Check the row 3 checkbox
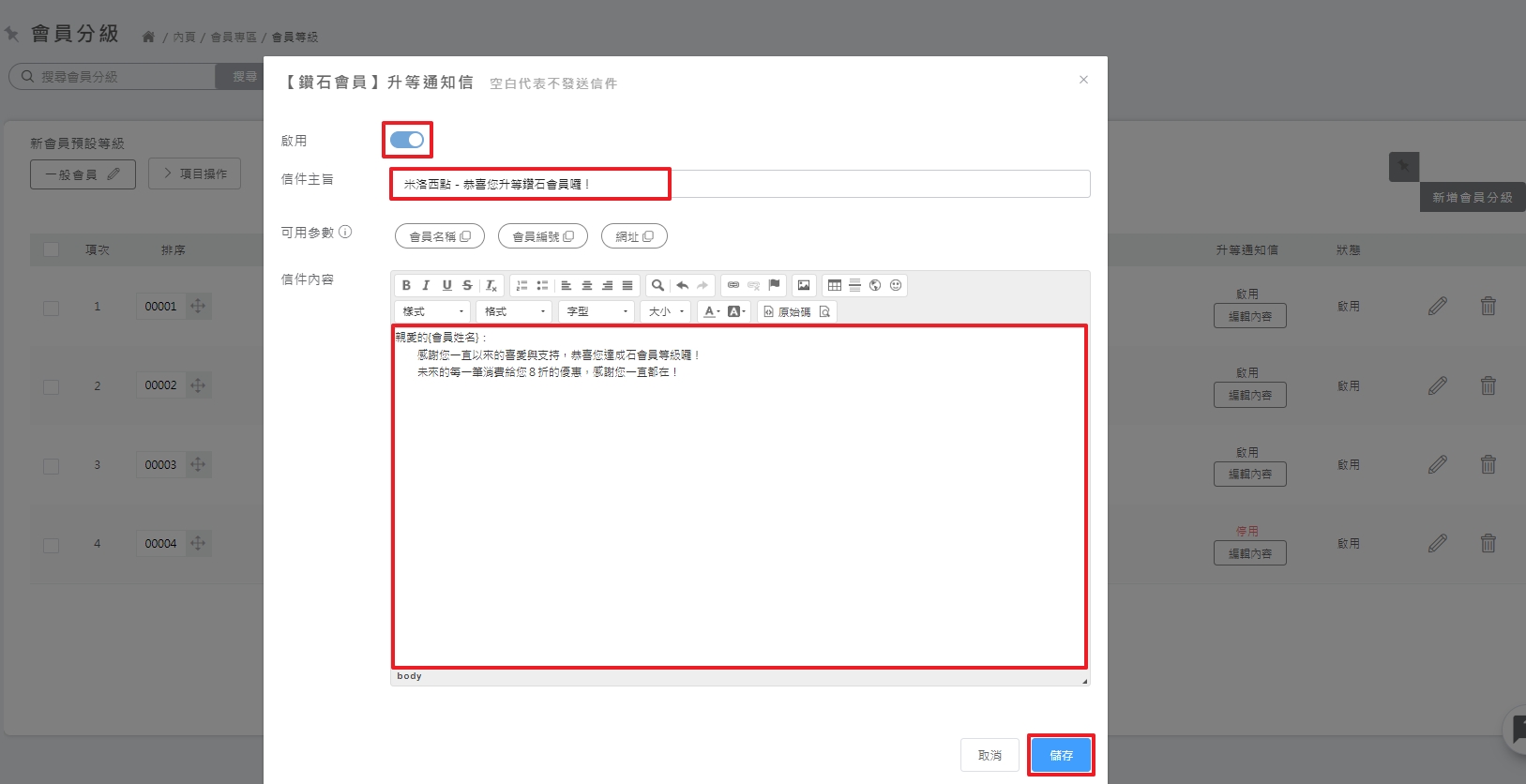 pos(51,466)
